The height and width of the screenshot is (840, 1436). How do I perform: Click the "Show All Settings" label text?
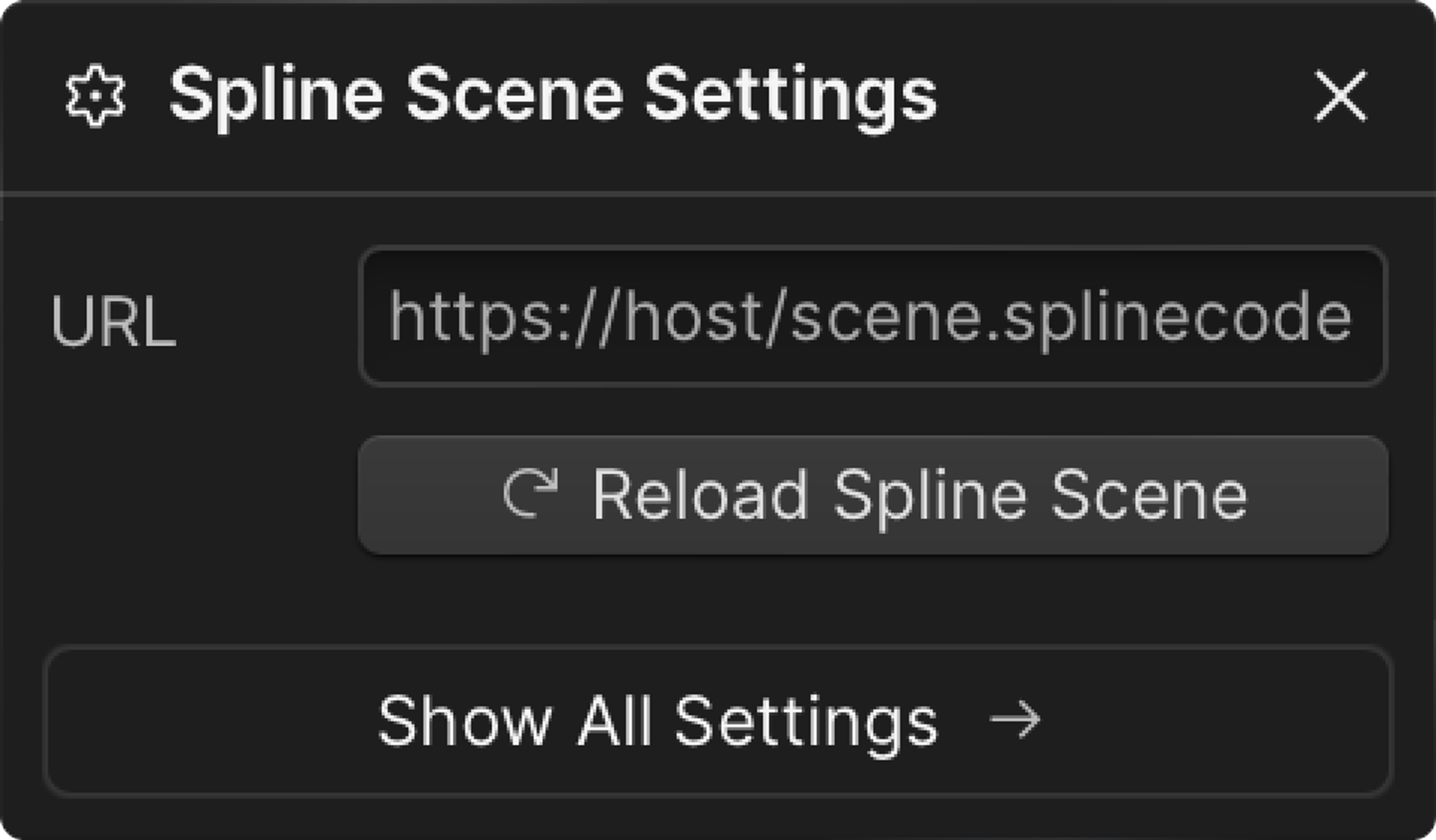(x=657, y=720)
